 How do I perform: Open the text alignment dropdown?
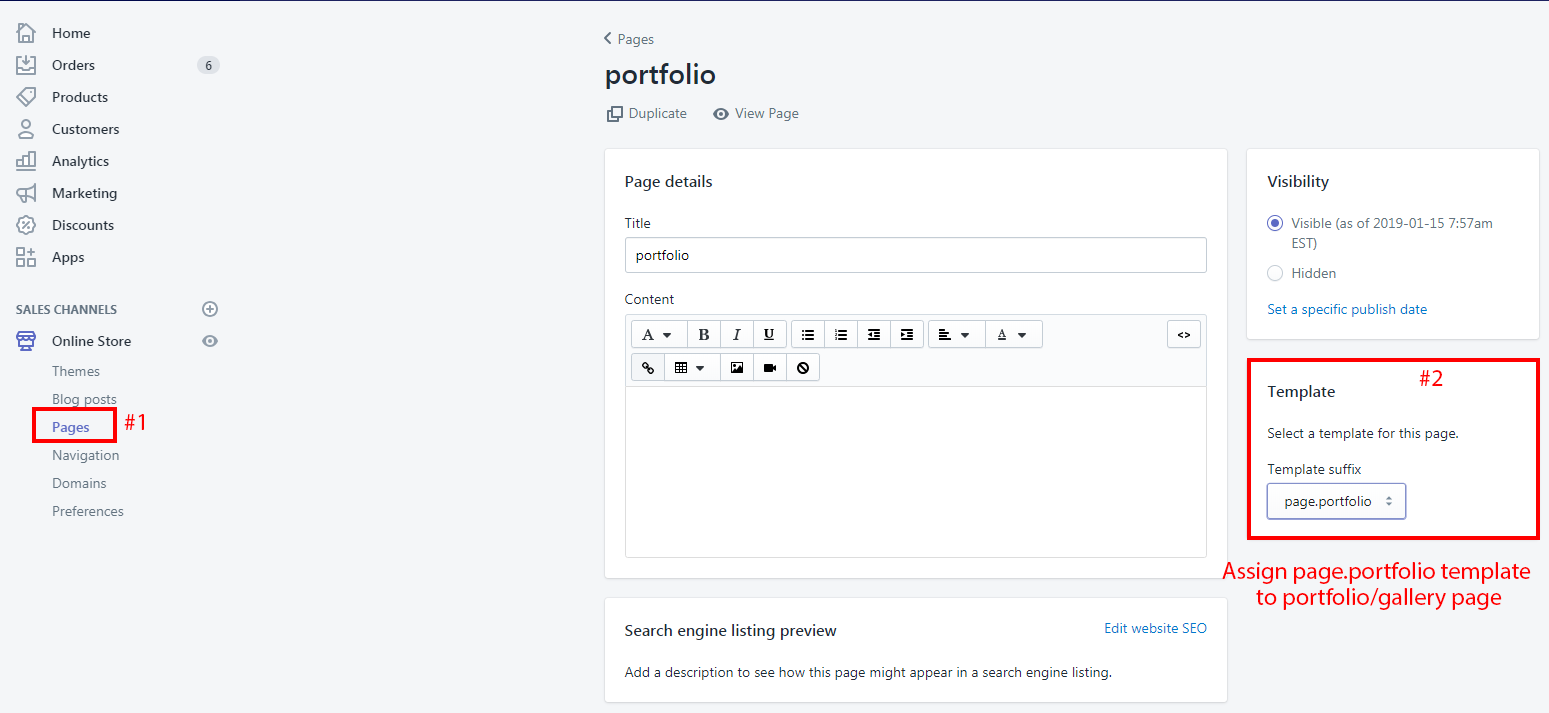955,335
